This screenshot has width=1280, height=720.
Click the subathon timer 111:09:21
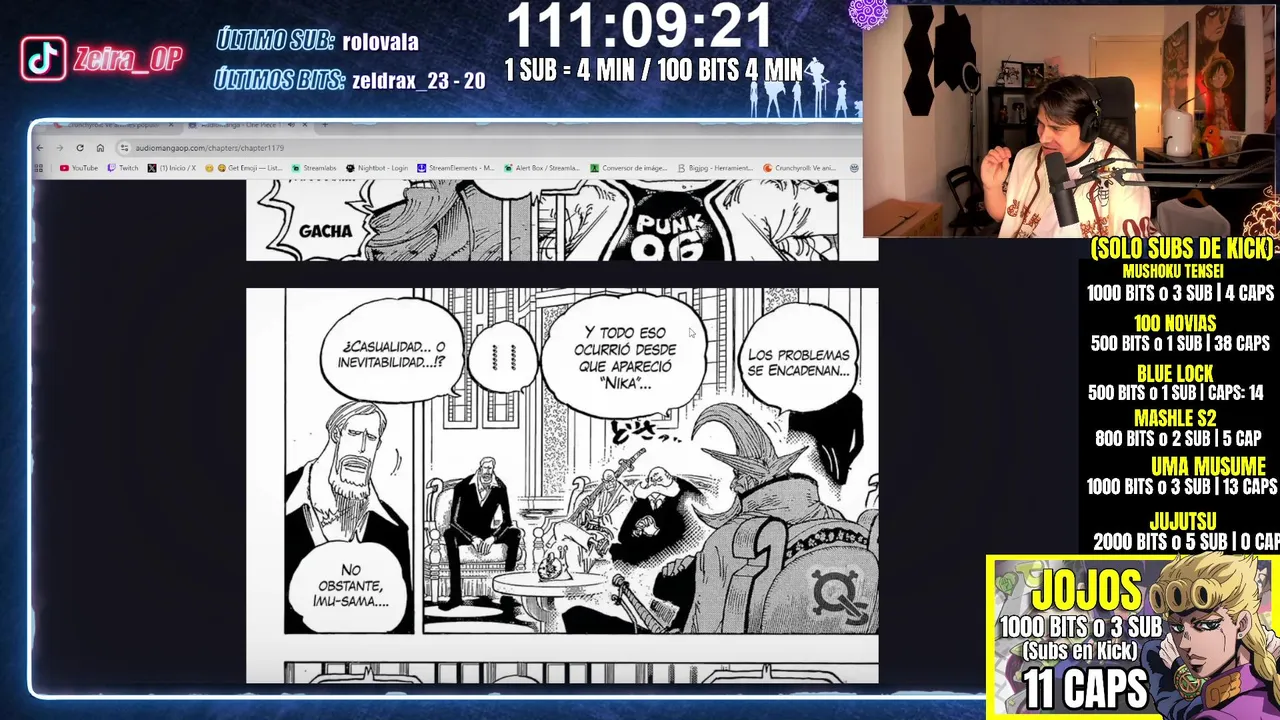(x=640, y=27)
